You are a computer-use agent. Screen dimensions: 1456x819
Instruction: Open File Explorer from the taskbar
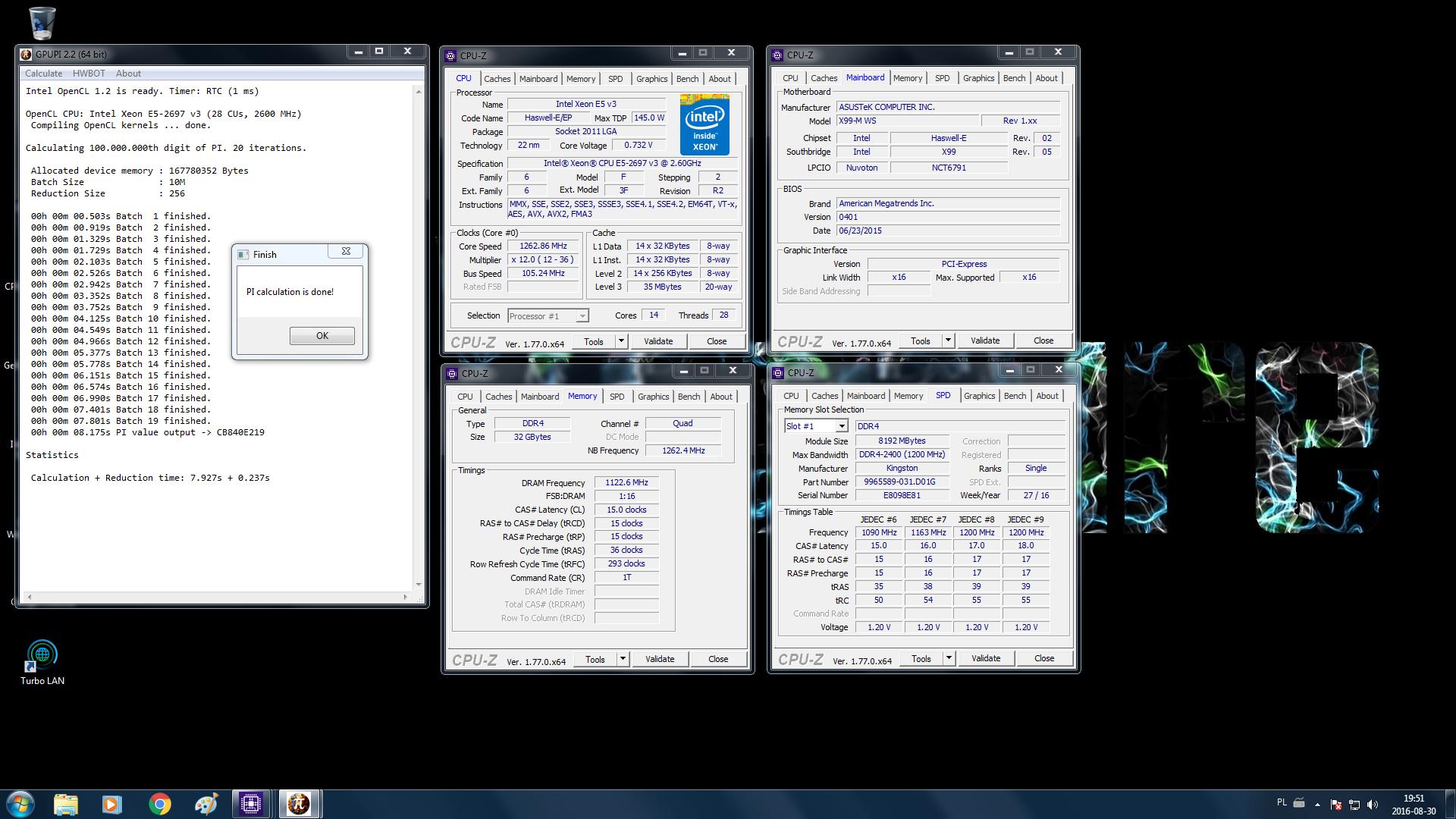66,803
